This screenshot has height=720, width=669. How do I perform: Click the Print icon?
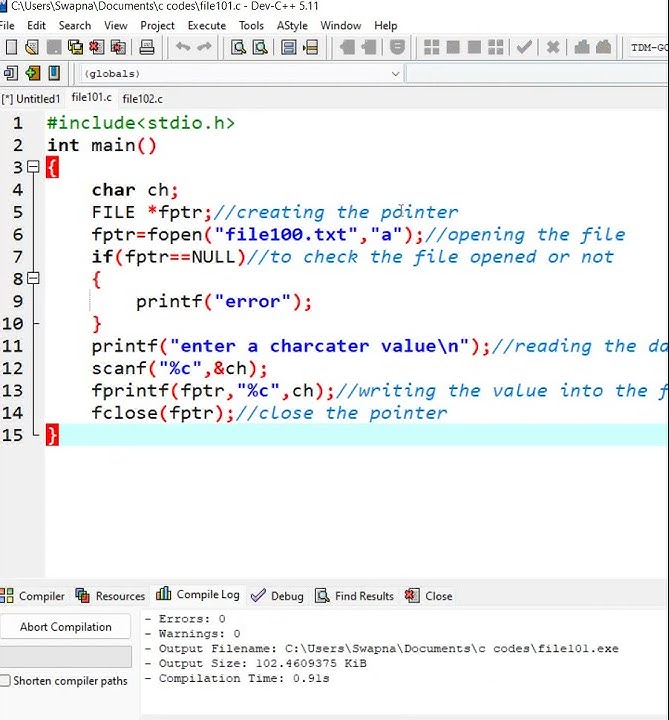[146, 47]
